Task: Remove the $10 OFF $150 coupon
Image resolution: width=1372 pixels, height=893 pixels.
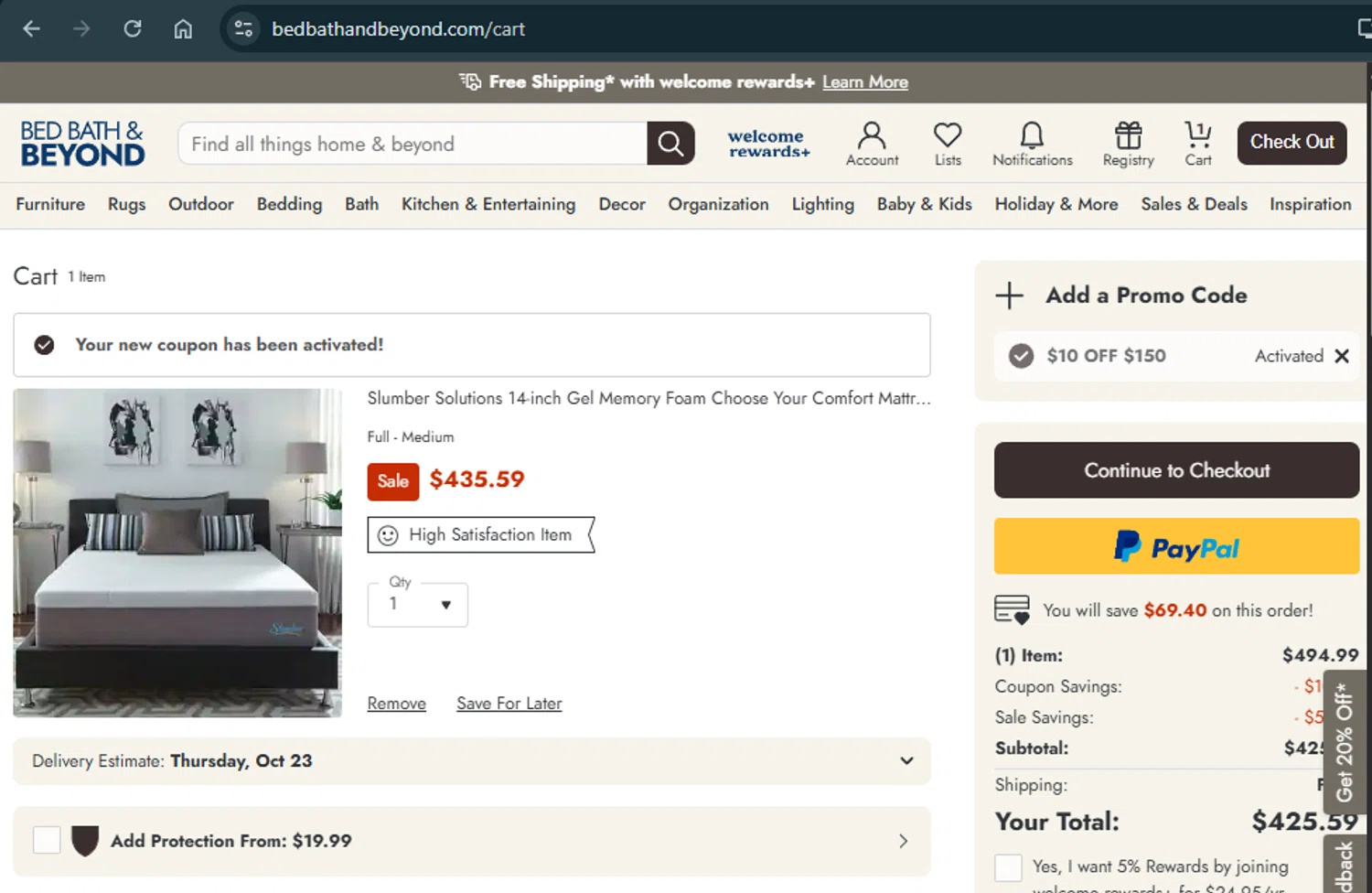Action: pyautogui.click(x=1342, y=356)
